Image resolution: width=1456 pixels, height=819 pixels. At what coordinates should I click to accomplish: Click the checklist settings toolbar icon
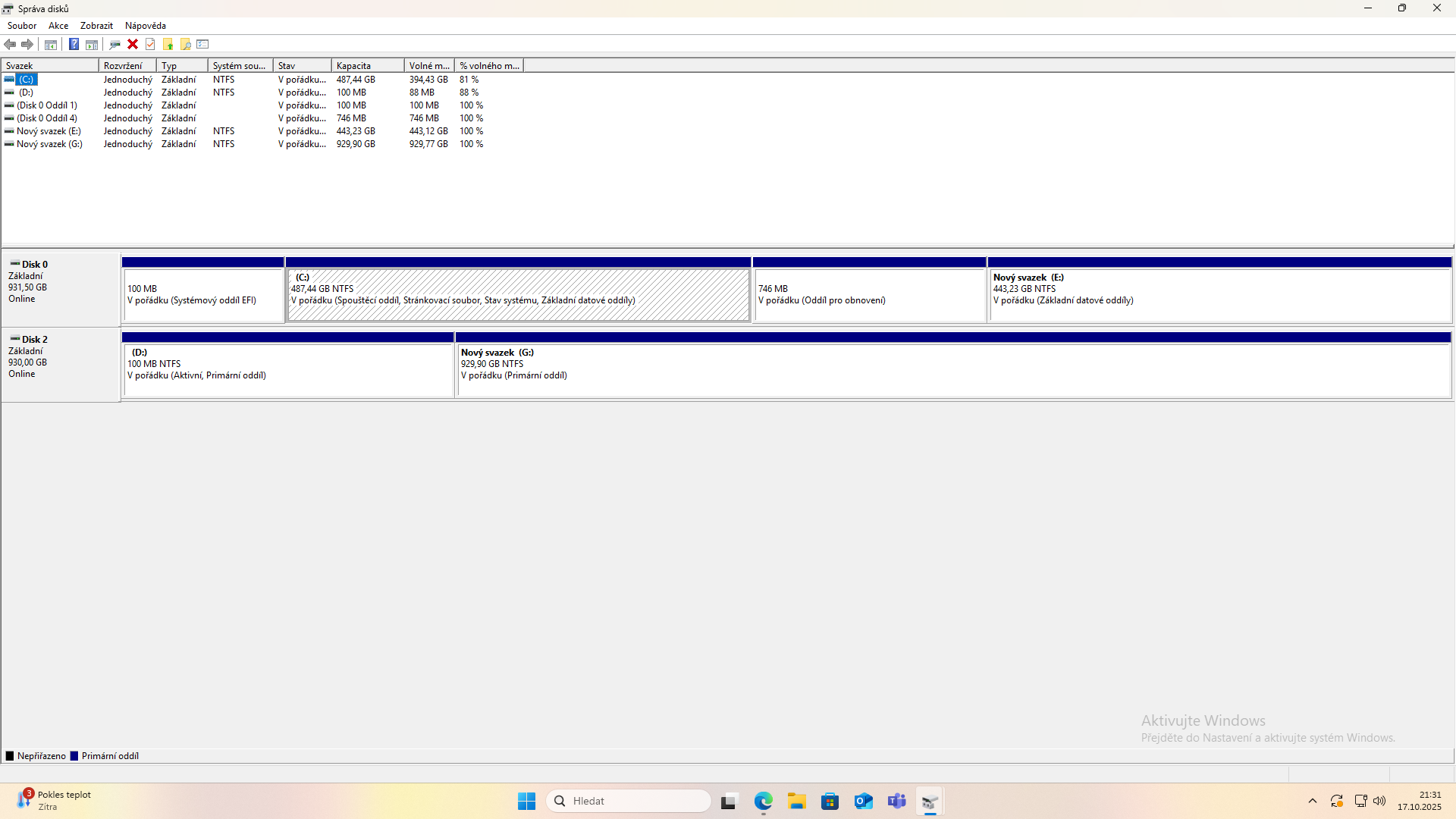[202, 44]
